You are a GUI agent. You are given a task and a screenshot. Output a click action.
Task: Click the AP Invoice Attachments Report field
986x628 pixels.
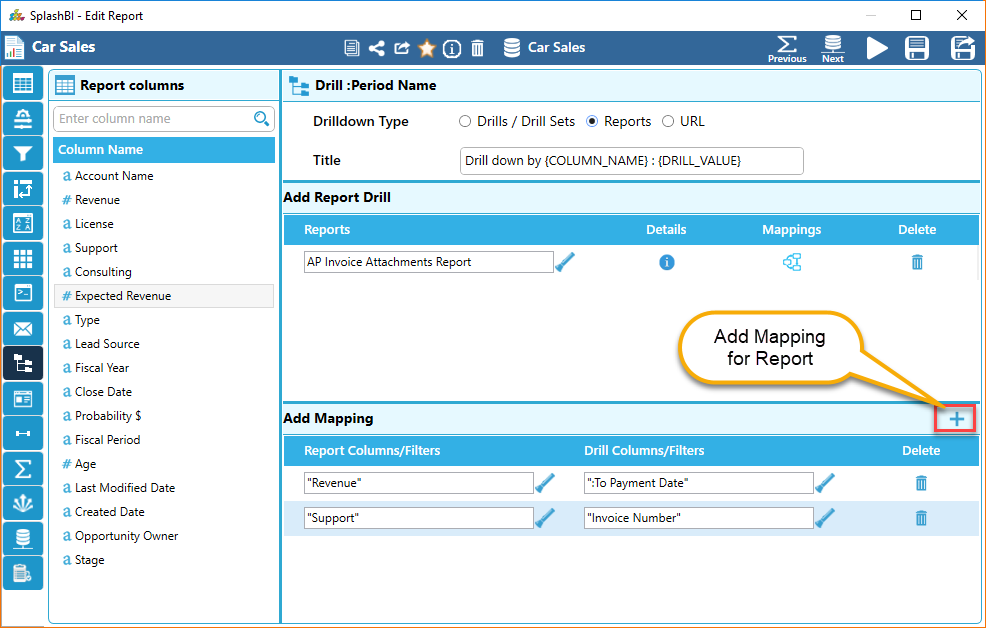(428, 262)
